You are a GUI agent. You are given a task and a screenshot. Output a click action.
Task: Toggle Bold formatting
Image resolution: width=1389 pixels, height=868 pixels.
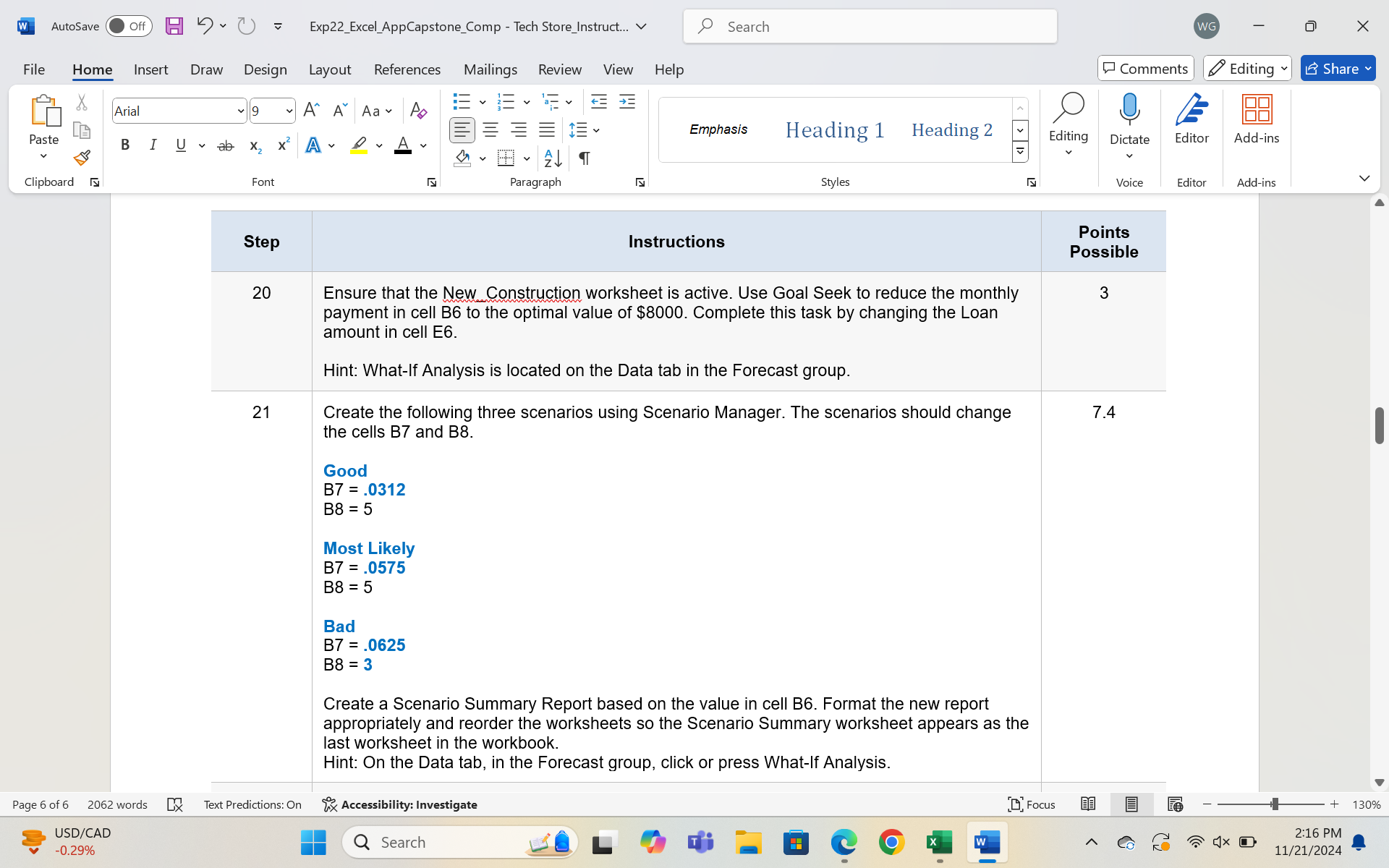(x=125, y=145)
